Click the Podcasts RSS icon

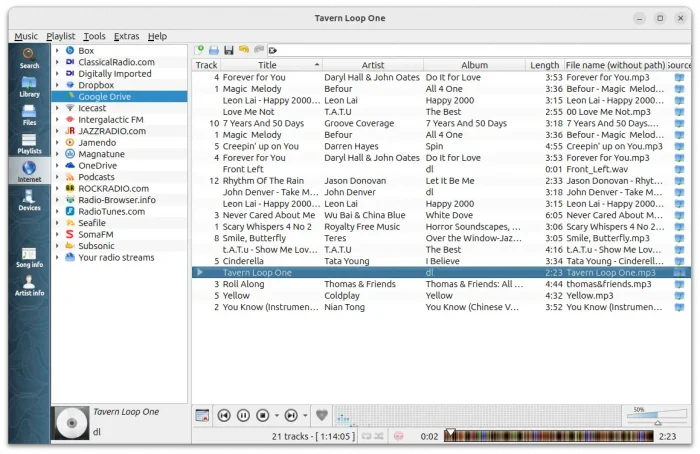click(x=70, y=177)
